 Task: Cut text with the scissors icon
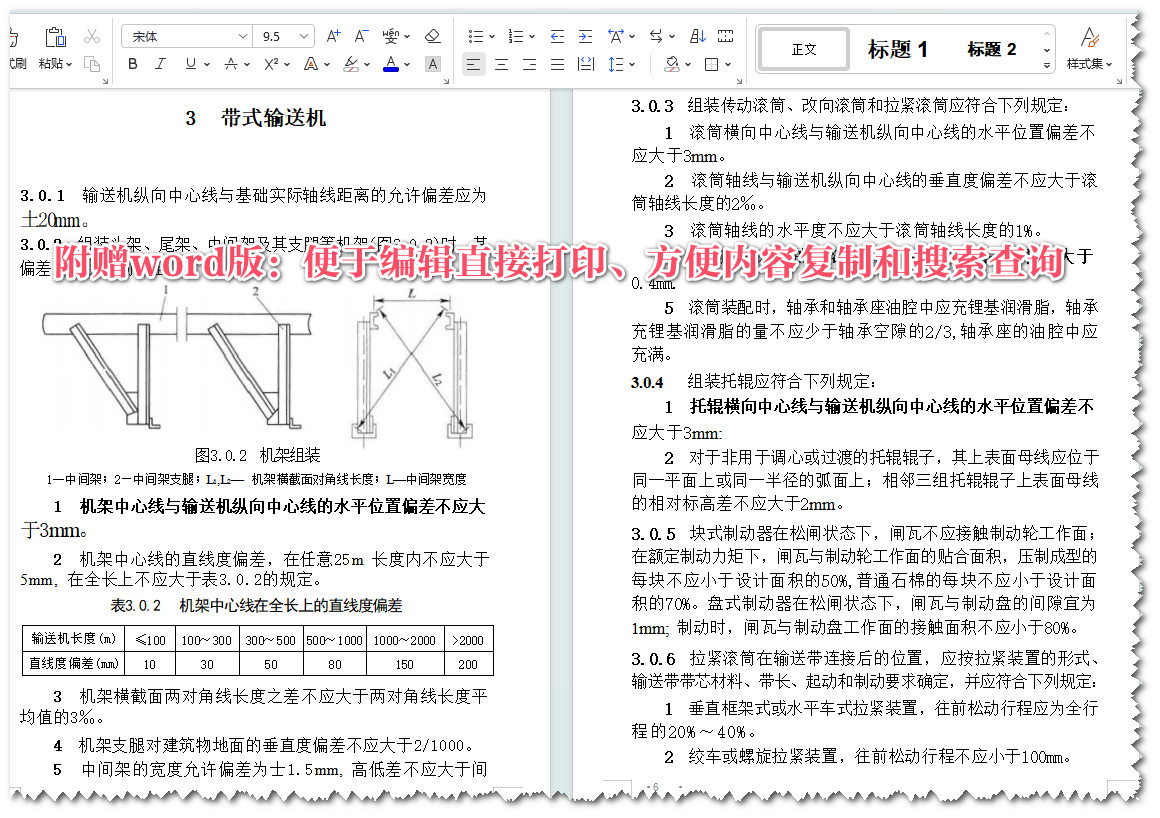(91, 37)
